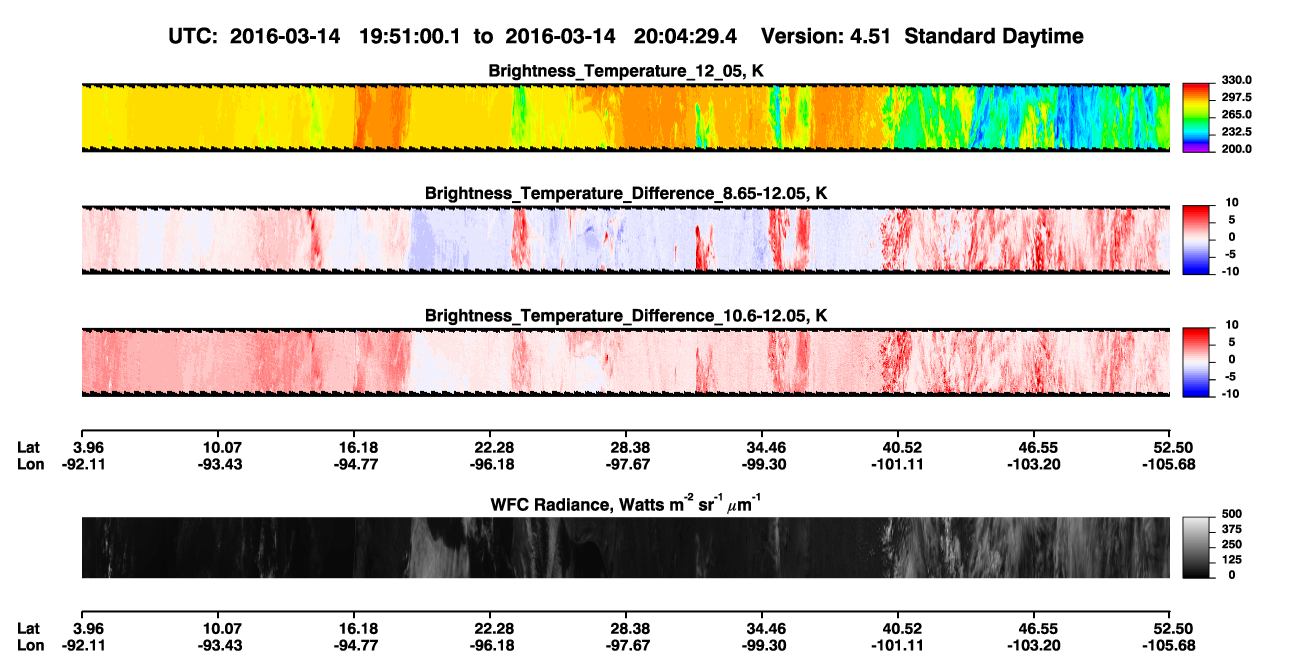Click the 297.5 colorbar tick label
The width and height of the screenshot is (1300, 667).
pyautogui.click(x=1235, y=97)
